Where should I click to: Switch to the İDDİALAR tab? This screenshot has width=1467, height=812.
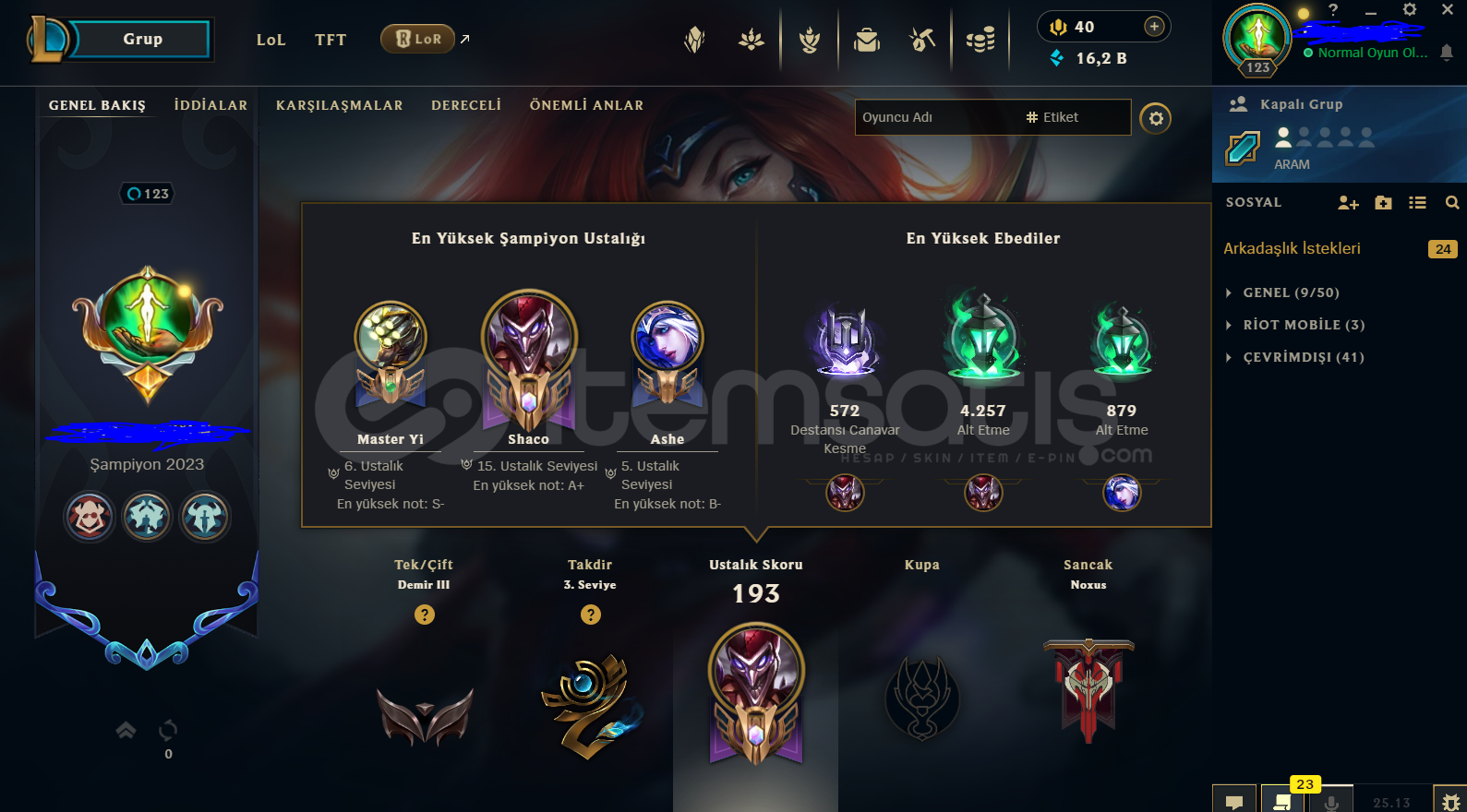210,105
